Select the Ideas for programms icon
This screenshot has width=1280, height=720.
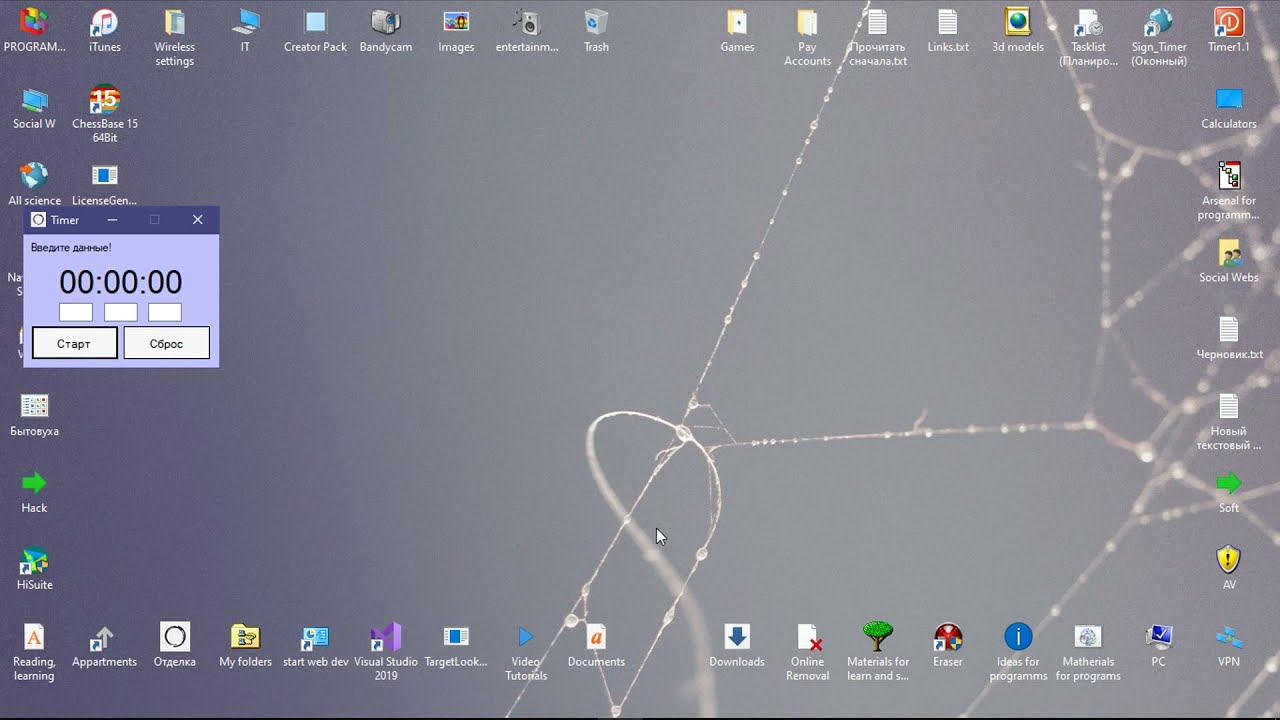[1018, 637]
